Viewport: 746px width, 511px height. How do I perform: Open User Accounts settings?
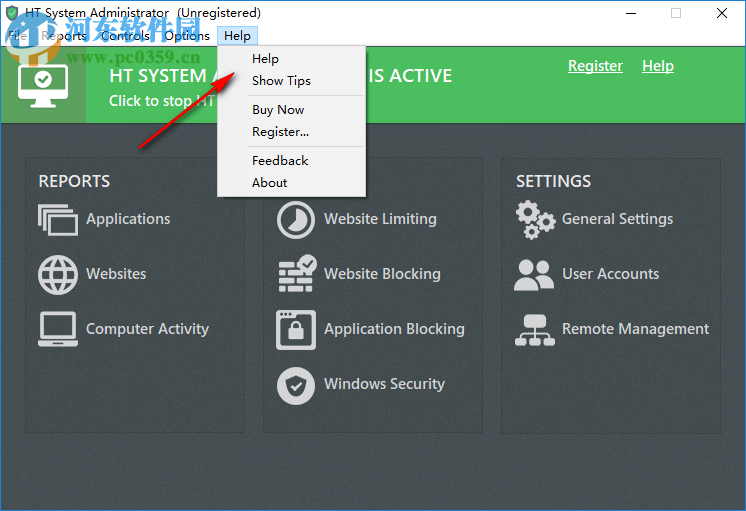[611, 274]
